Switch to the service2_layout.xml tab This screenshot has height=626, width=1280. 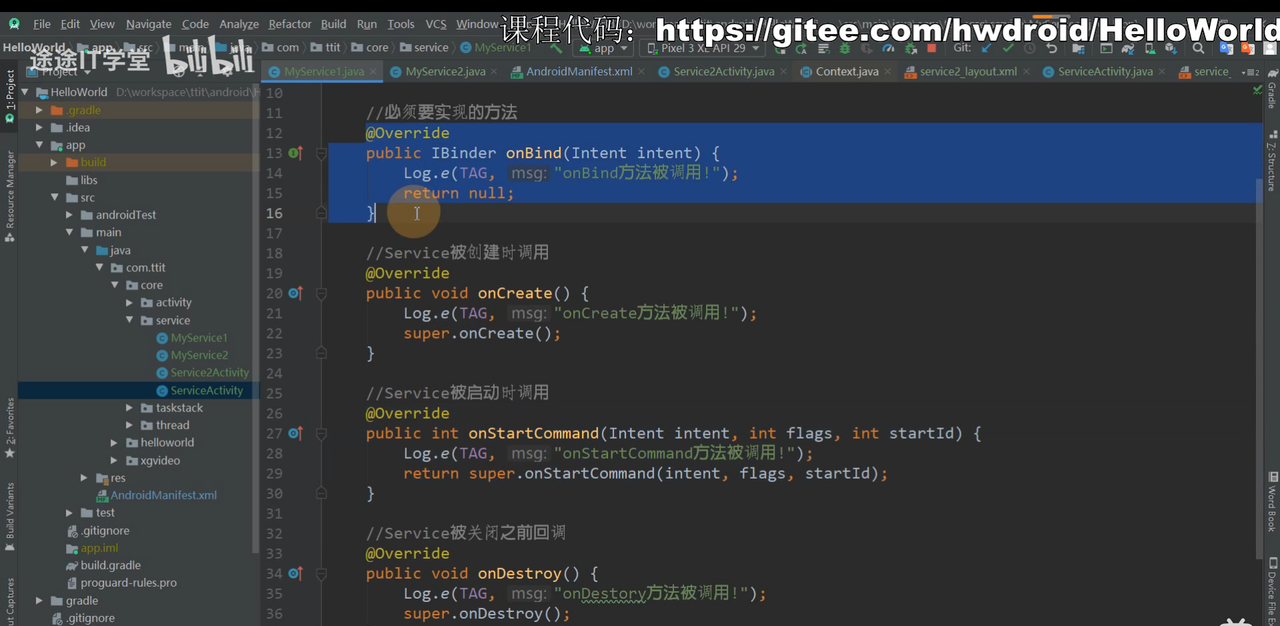(968, 72)
